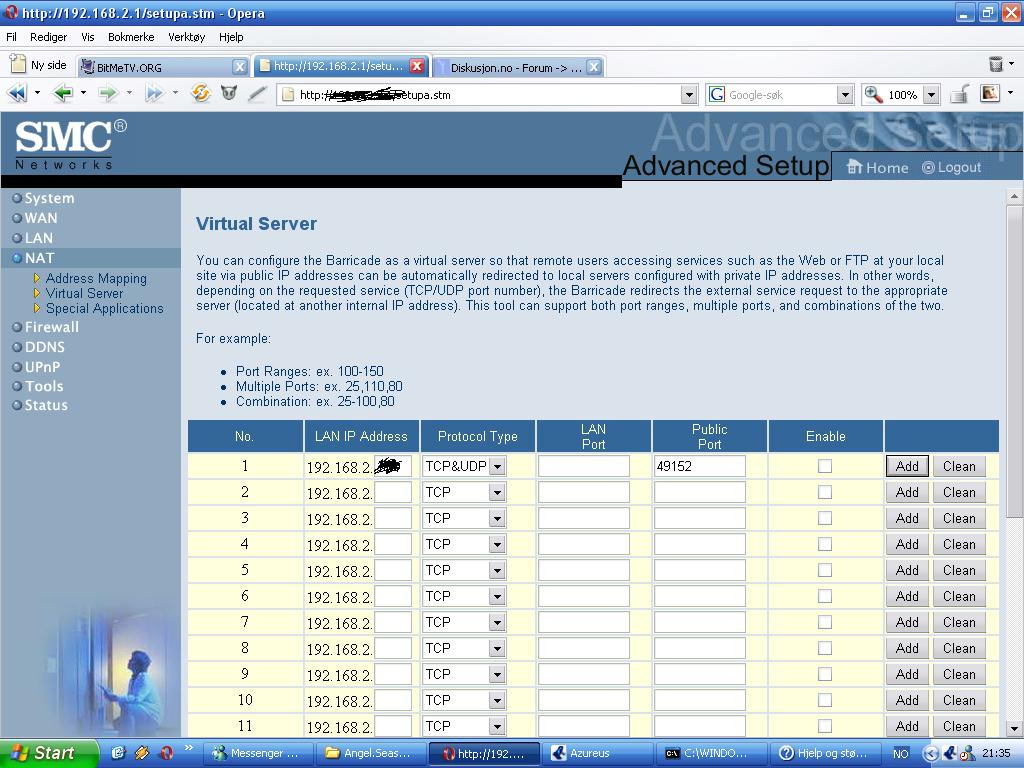Go back with the green Back arrow
This screenshot has height=768, width=1024.
click(63, 94)
